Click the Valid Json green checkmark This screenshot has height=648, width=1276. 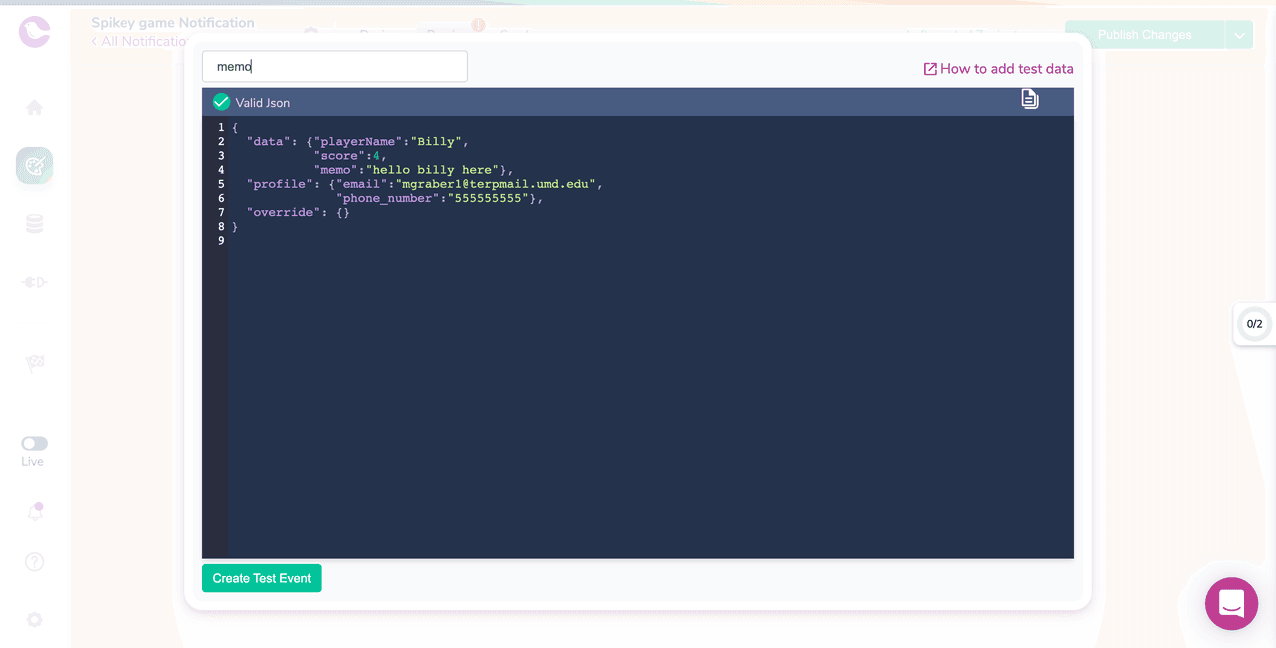(x=221, y=102)
